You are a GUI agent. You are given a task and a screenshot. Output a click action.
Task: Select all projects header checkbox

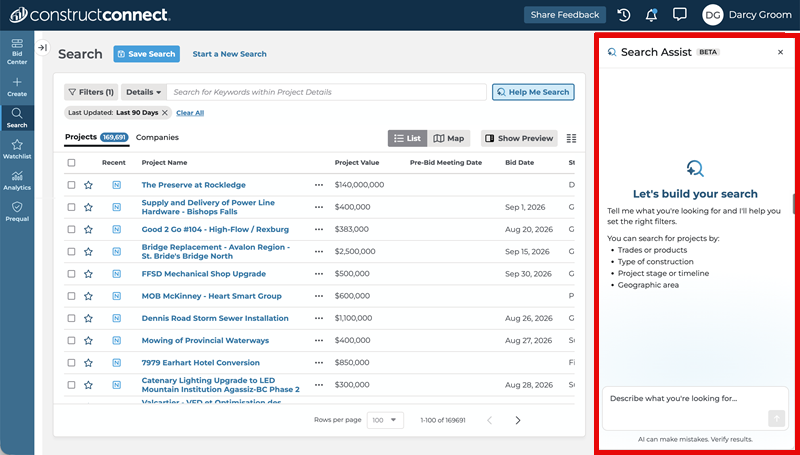pyautogui.click(x=71, y=163)
